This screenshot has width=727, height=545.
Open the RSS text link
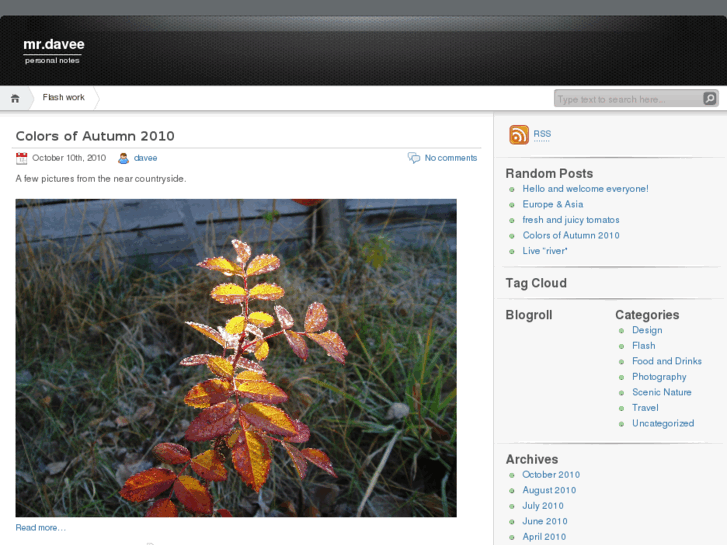pyautogui.click(x=542, y=134)
